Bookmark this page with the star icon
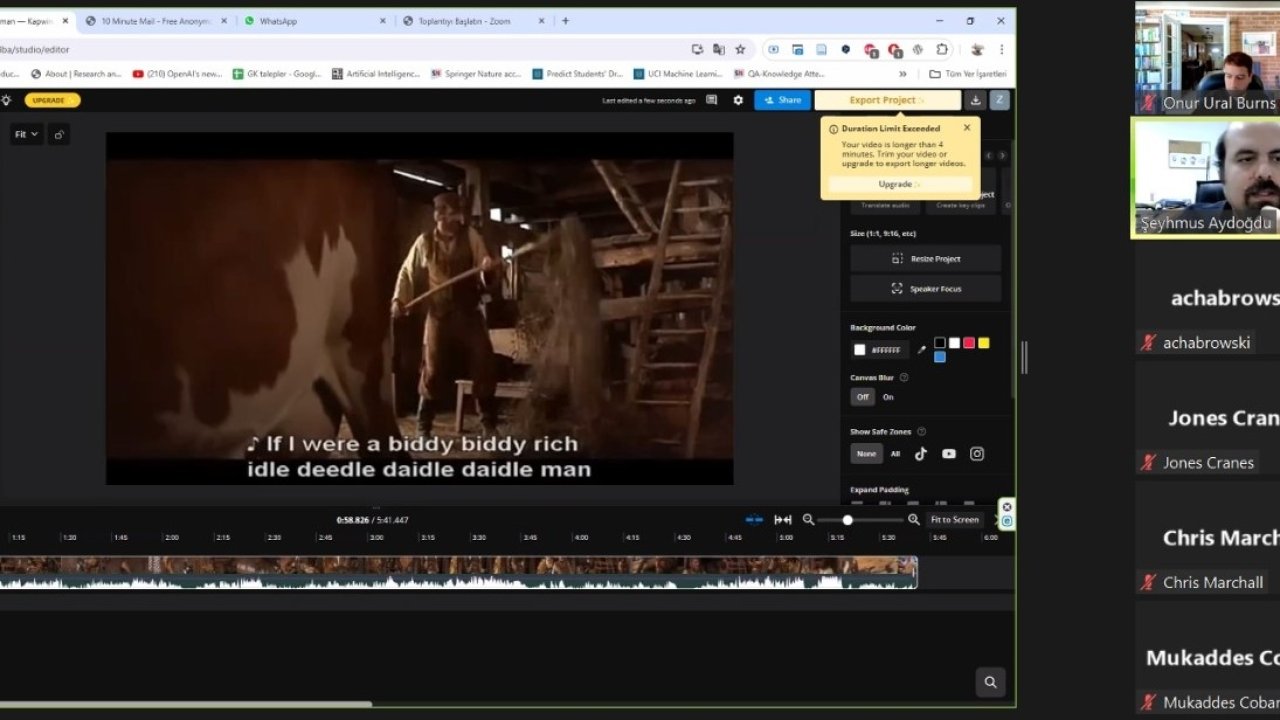The width and height of the screenshot is (1280, 720). coord(740,49)
